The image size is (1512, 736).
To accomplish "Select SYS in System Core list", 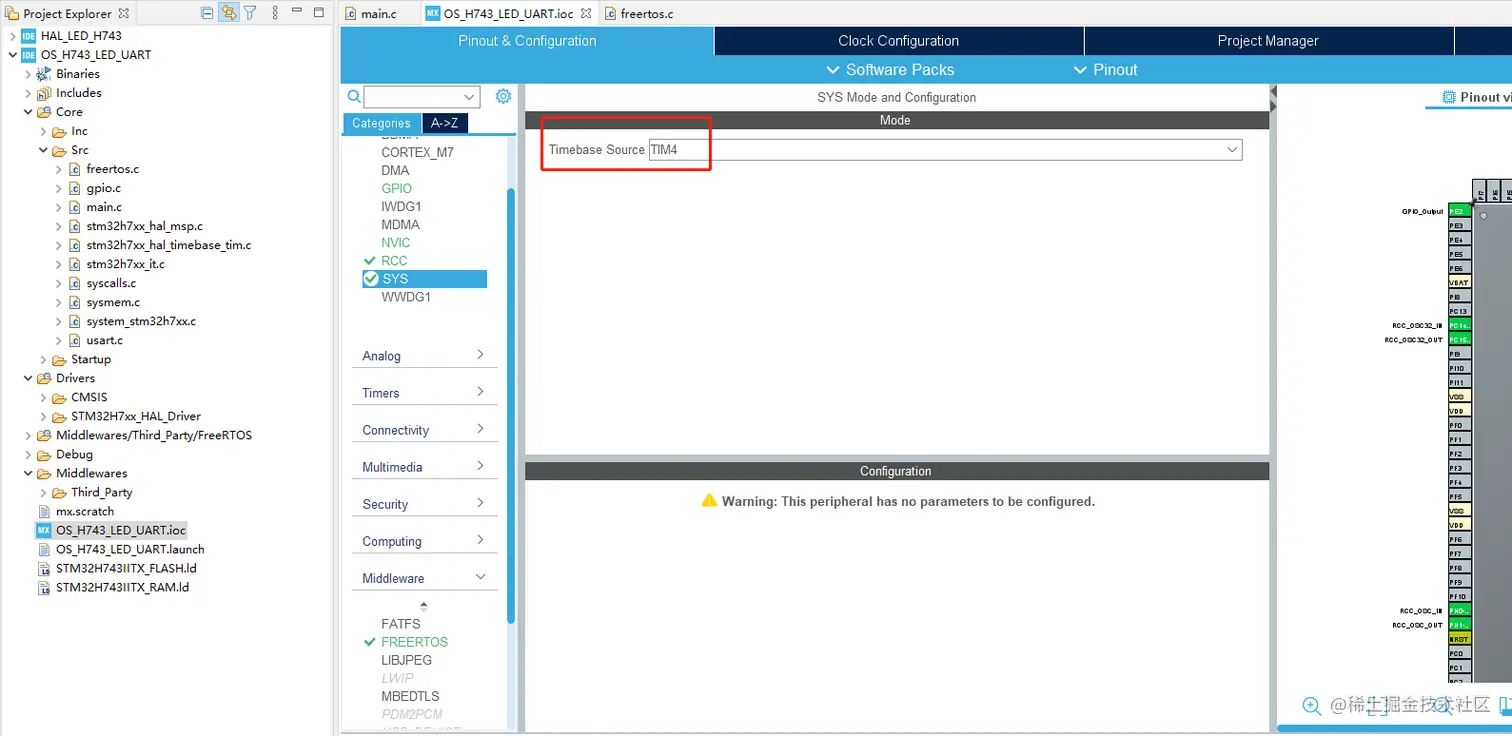I will 424,279.
